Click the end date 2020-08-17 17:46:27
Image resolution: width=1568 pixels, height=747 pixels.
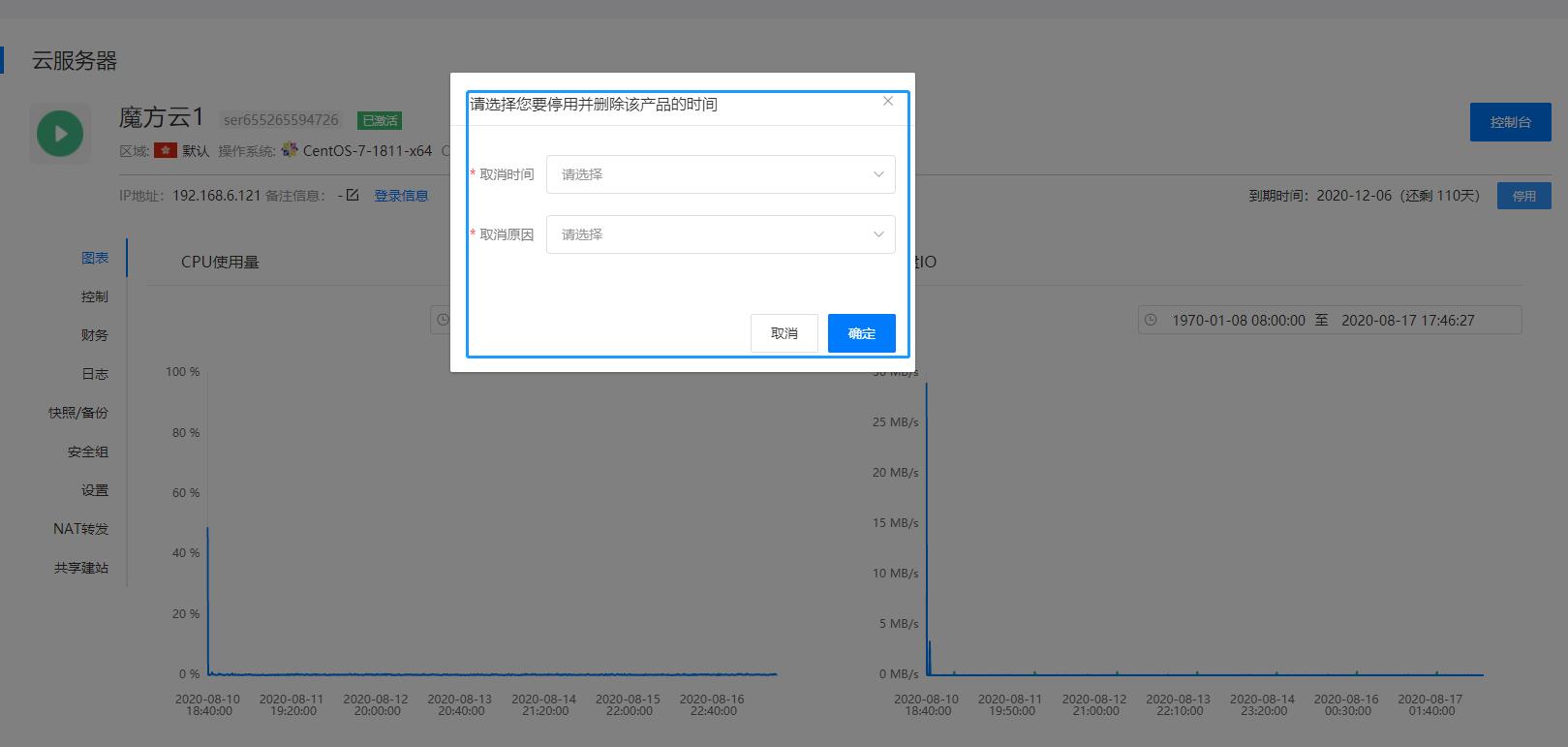[1408, 320]
